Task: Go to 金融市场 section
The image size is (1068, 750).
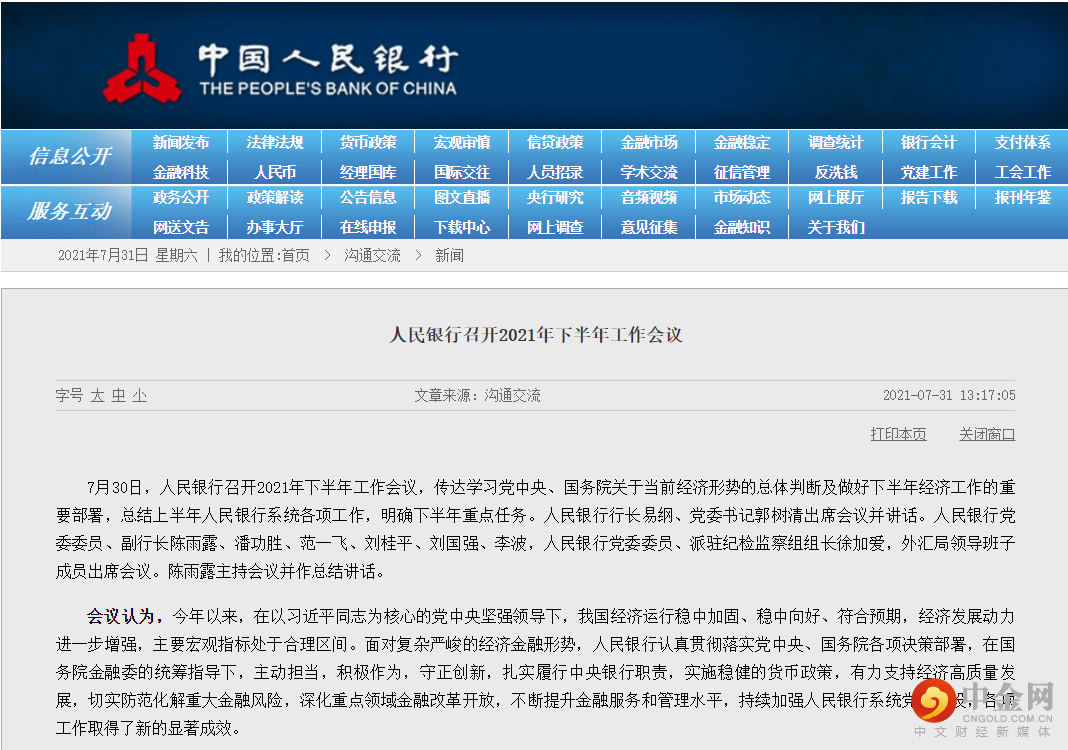Action: pos(649,143)
